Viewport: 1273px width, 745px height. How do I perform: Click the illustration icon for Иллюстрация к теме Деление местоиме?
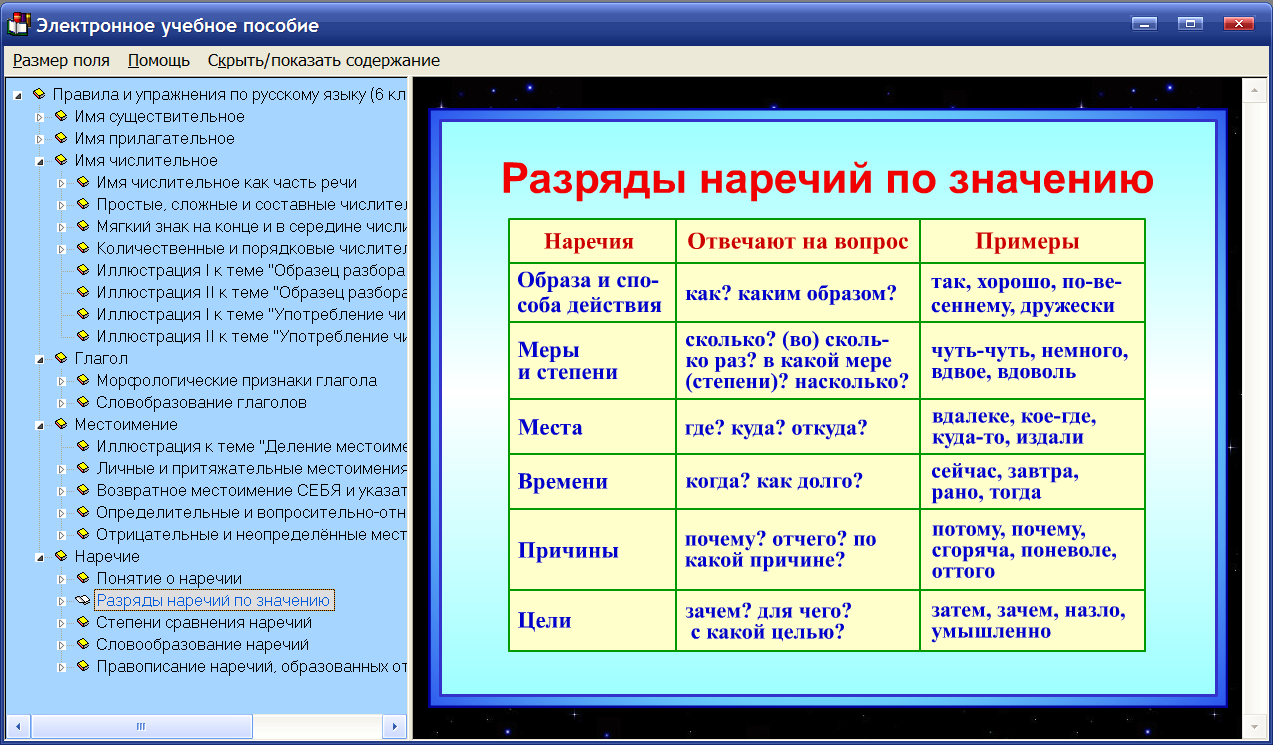[85, 446]
